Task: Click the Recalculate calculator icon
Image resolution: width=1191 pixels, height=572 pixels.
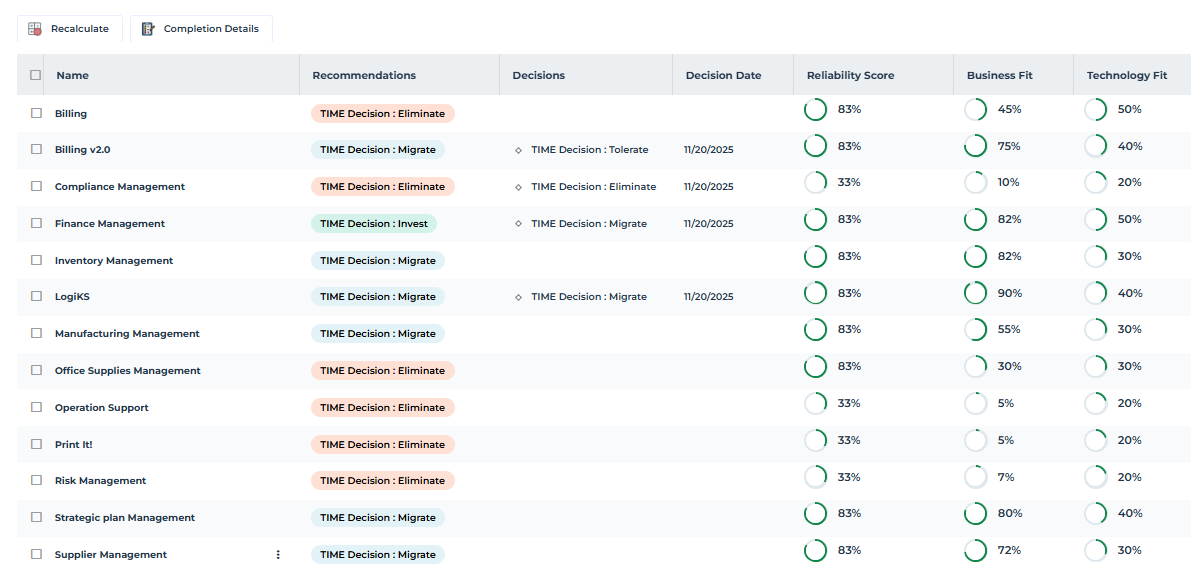Action: point(35,29)
